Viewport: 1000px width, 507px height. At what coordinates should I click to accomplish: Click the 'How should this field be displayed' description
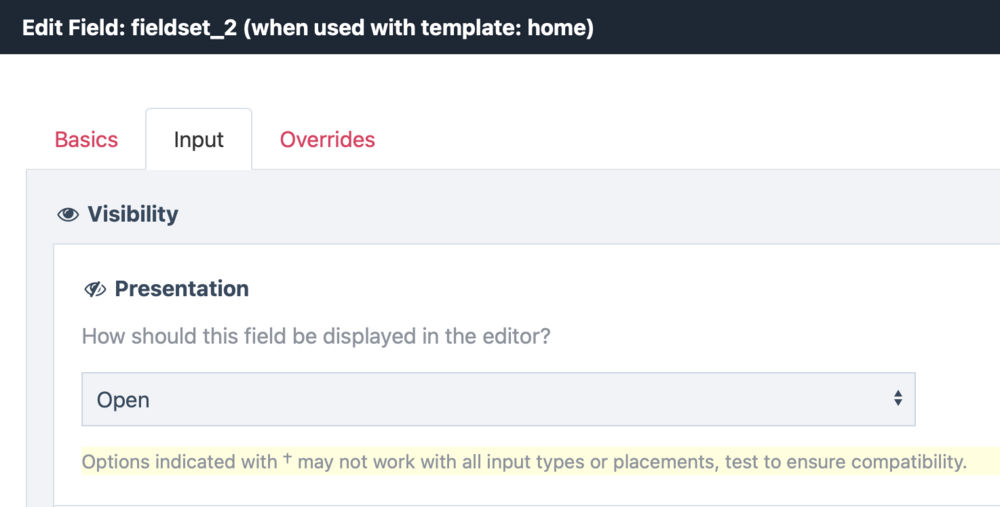click(x=316, y=336)
